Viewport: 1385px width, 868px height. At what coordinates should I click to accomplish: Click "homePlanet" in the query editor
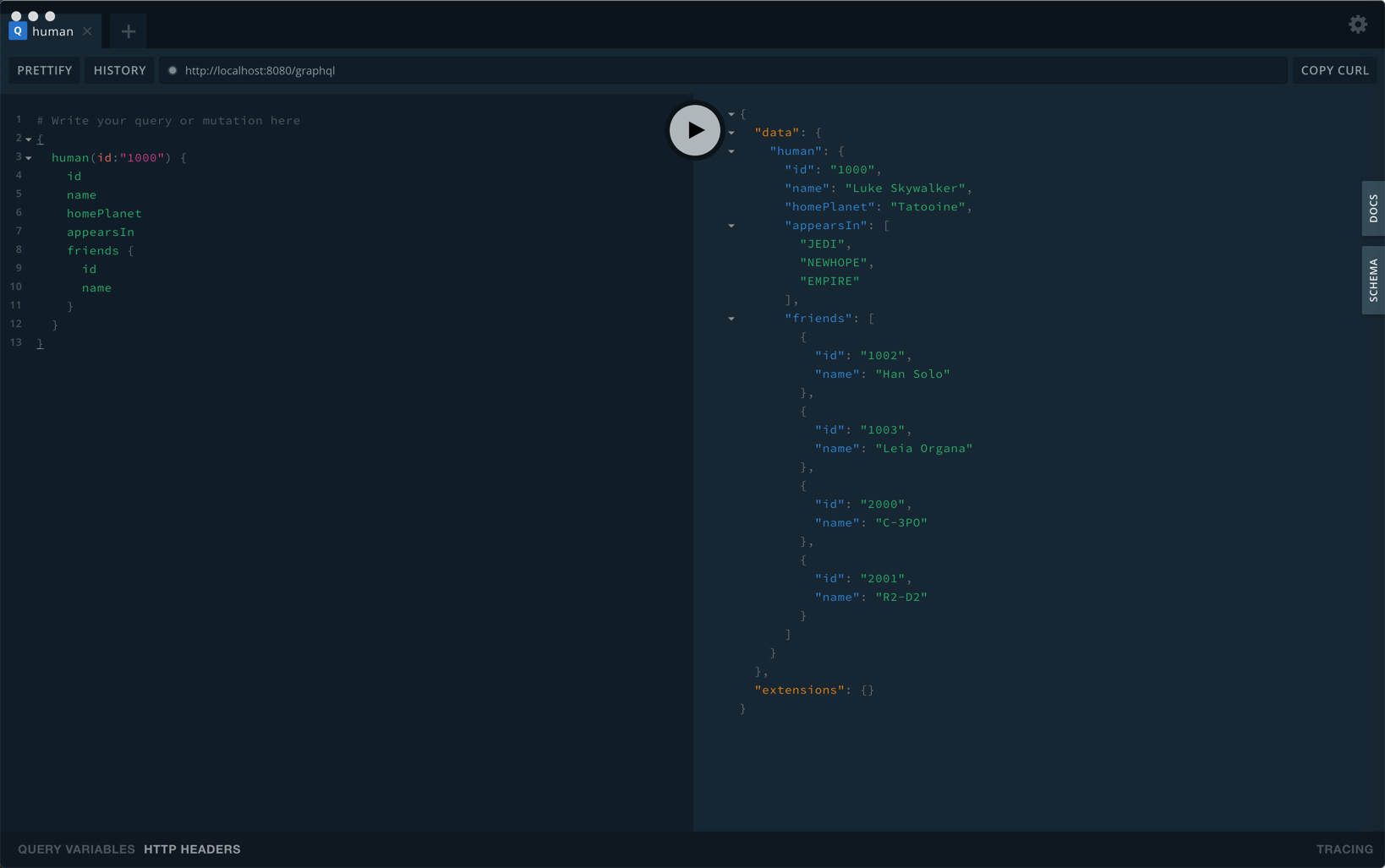[104, 213]
